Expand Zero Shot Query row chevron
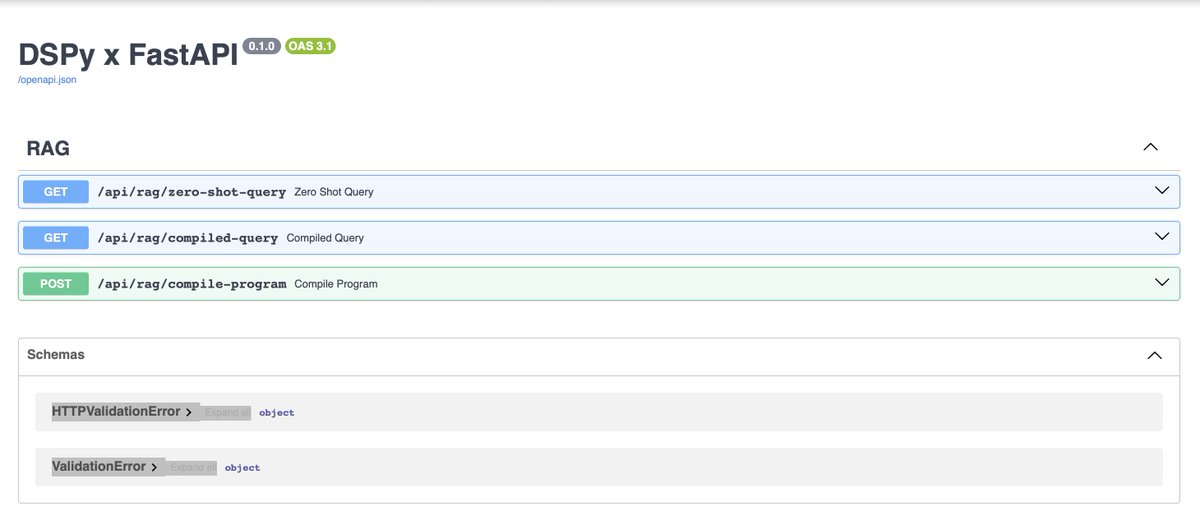The width and height of the screenshot is (1200, 520). [1162, 190]
